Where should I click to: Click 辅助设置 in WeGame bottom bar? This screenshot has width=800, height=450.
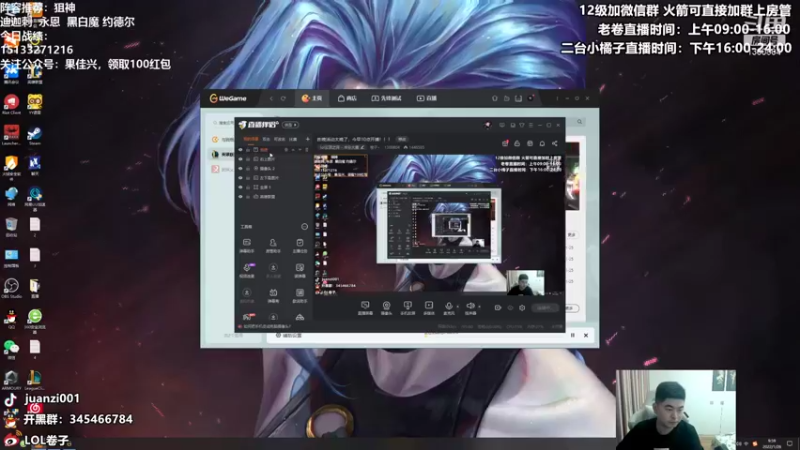pyautogui.click(x=289, y=335)
